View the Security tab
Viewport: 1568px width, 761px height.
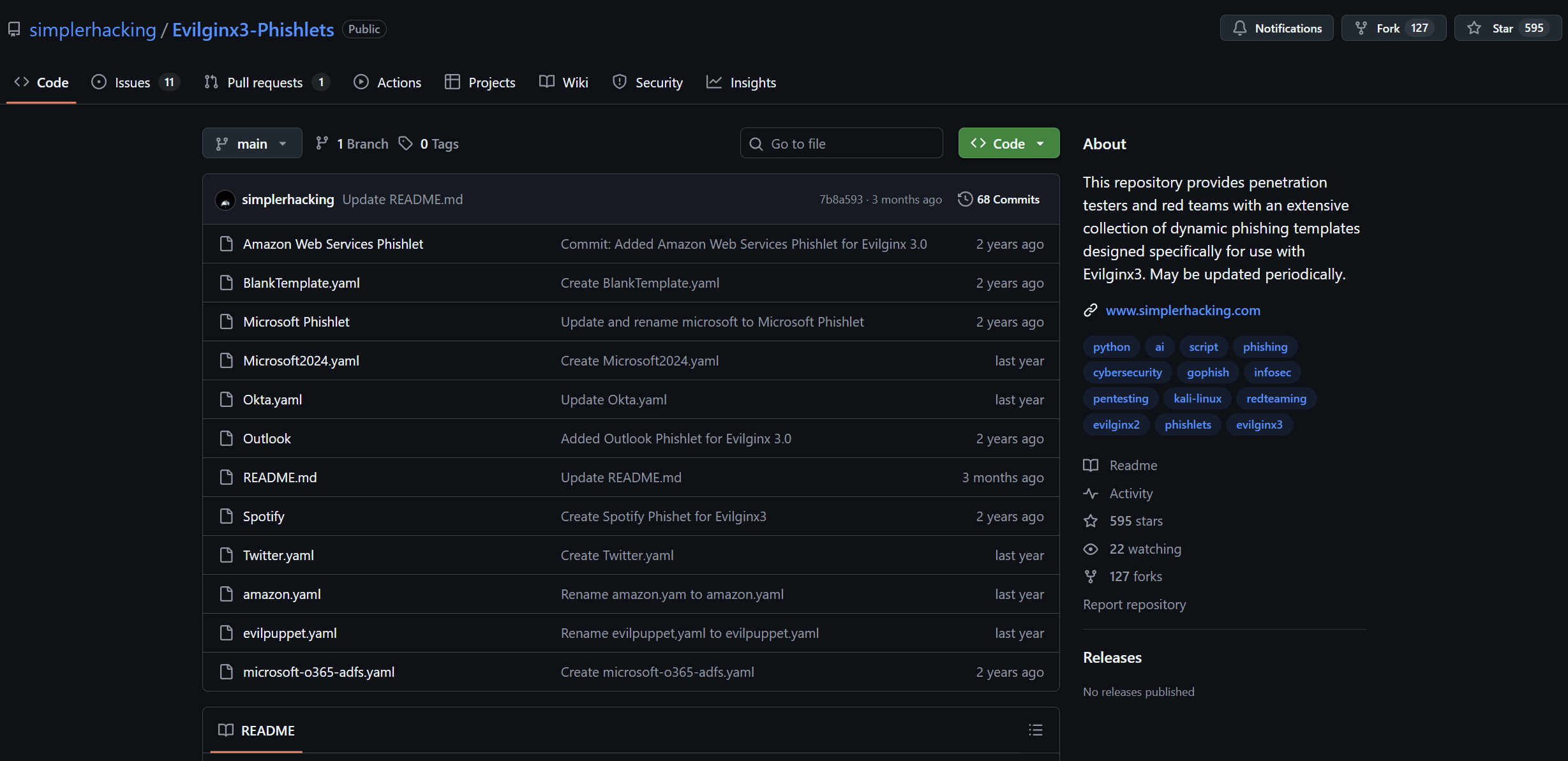[647, 82]
